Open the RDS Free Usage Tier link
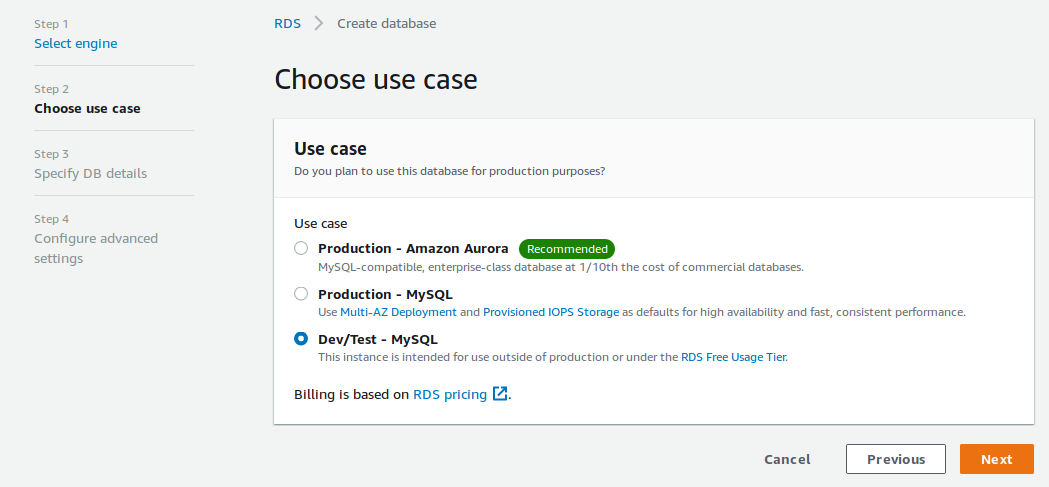 (x=733, y=357)
